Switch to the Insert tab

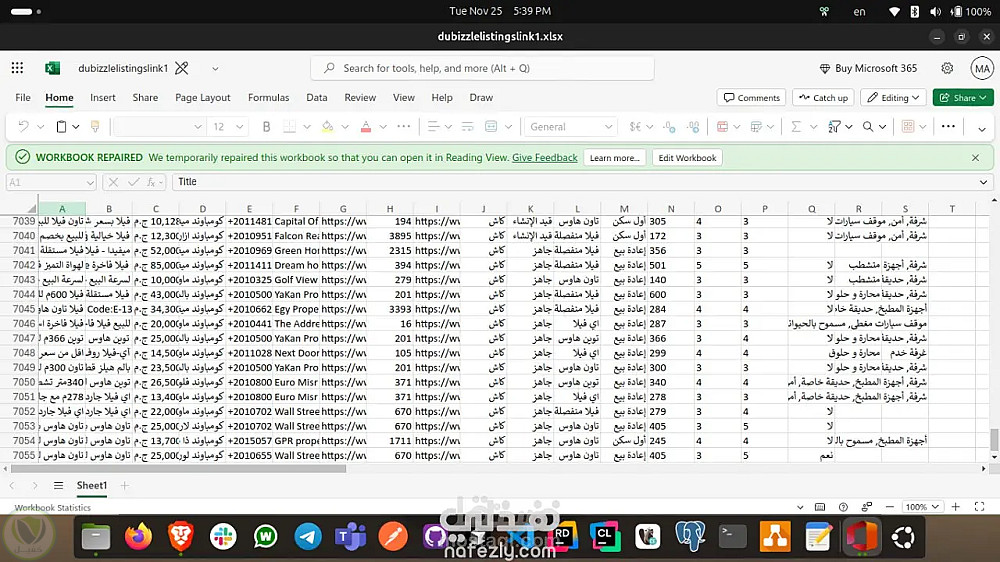point(103,98)
